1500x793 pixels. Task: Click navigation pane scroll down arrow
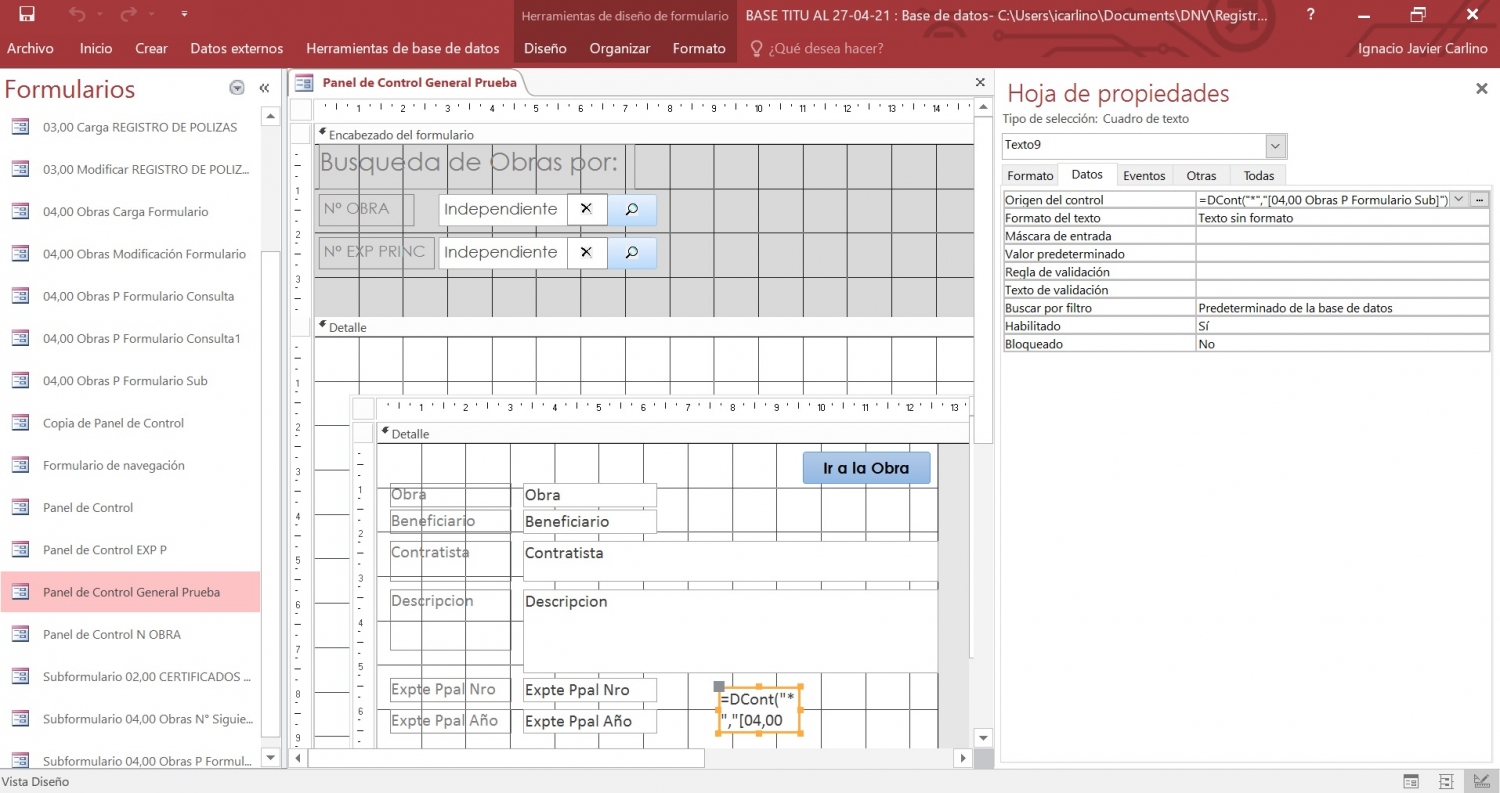pyautogui.click(x=270, y=757)
